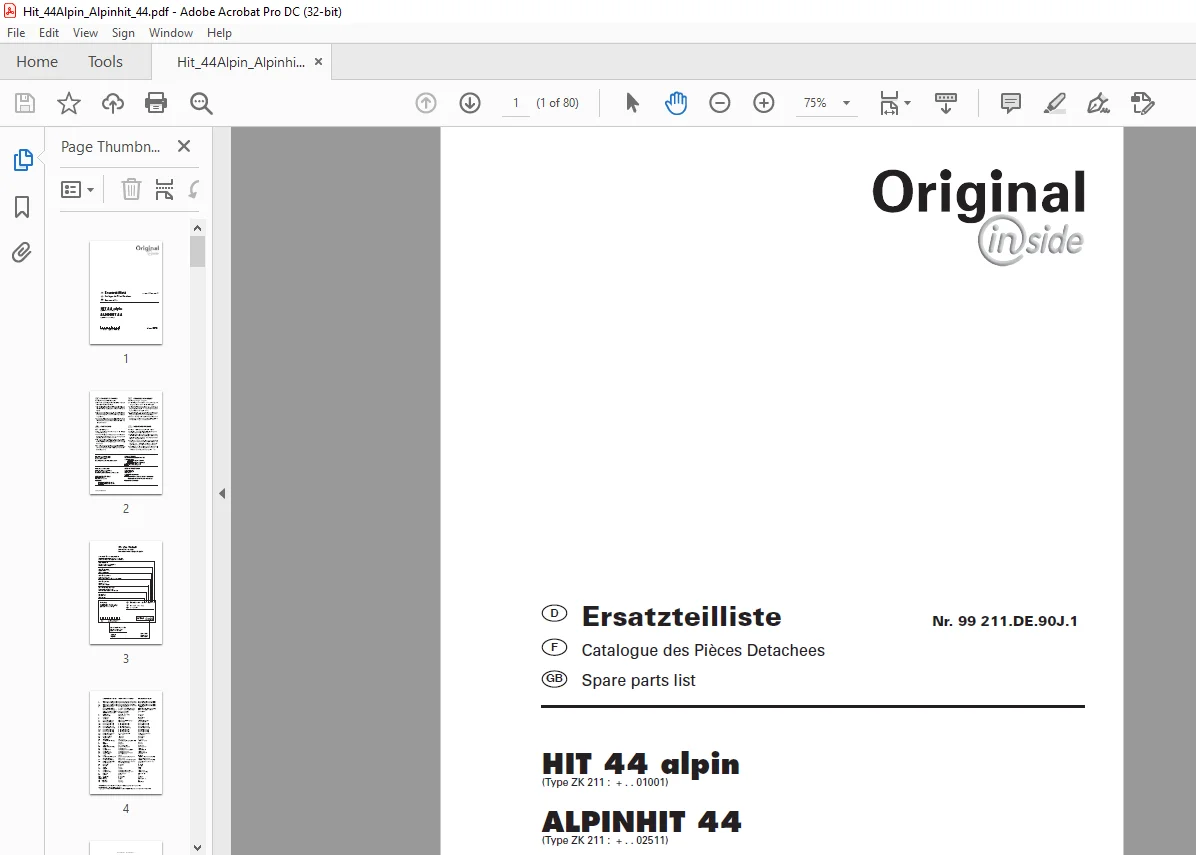
Task: Open thumbnails panel options menu
Action: tap(77, 189)
